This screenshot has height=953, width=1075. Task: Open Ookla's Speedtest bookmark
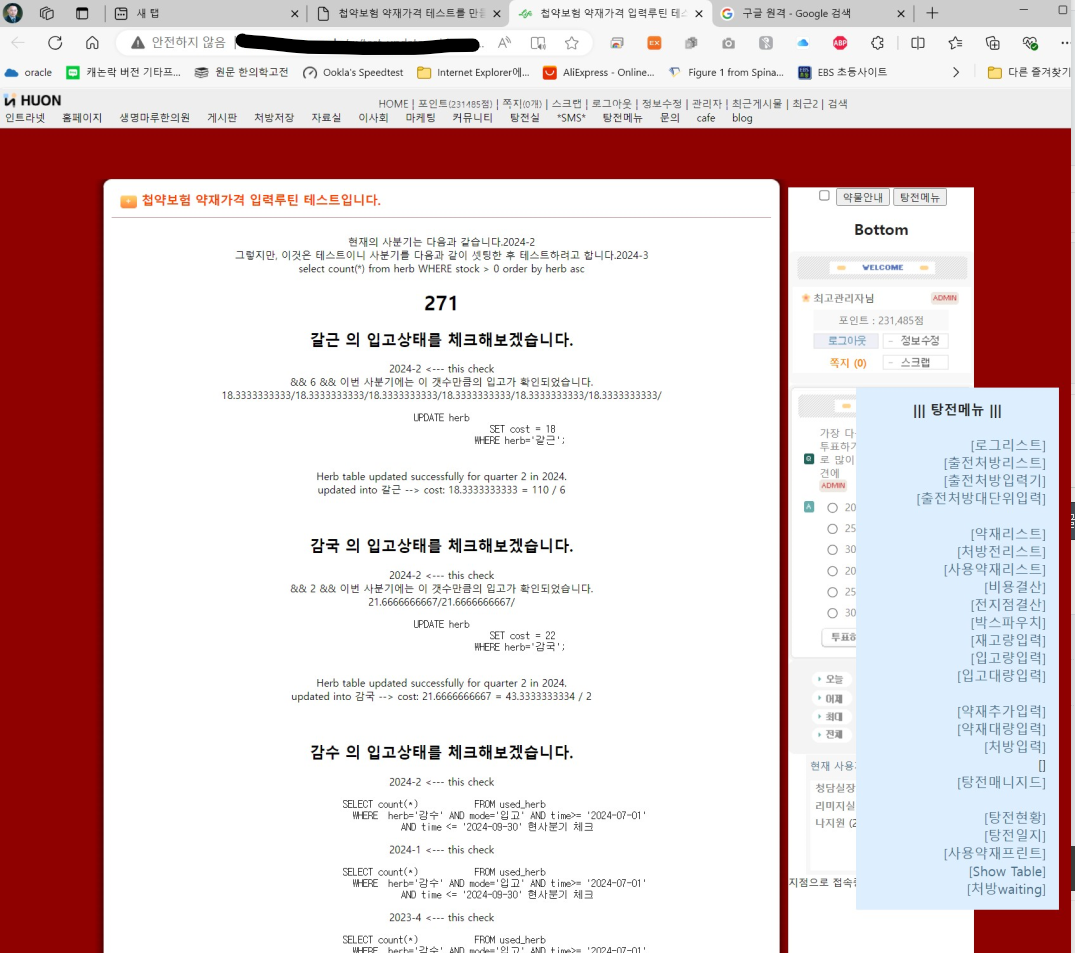pos(354,72)
